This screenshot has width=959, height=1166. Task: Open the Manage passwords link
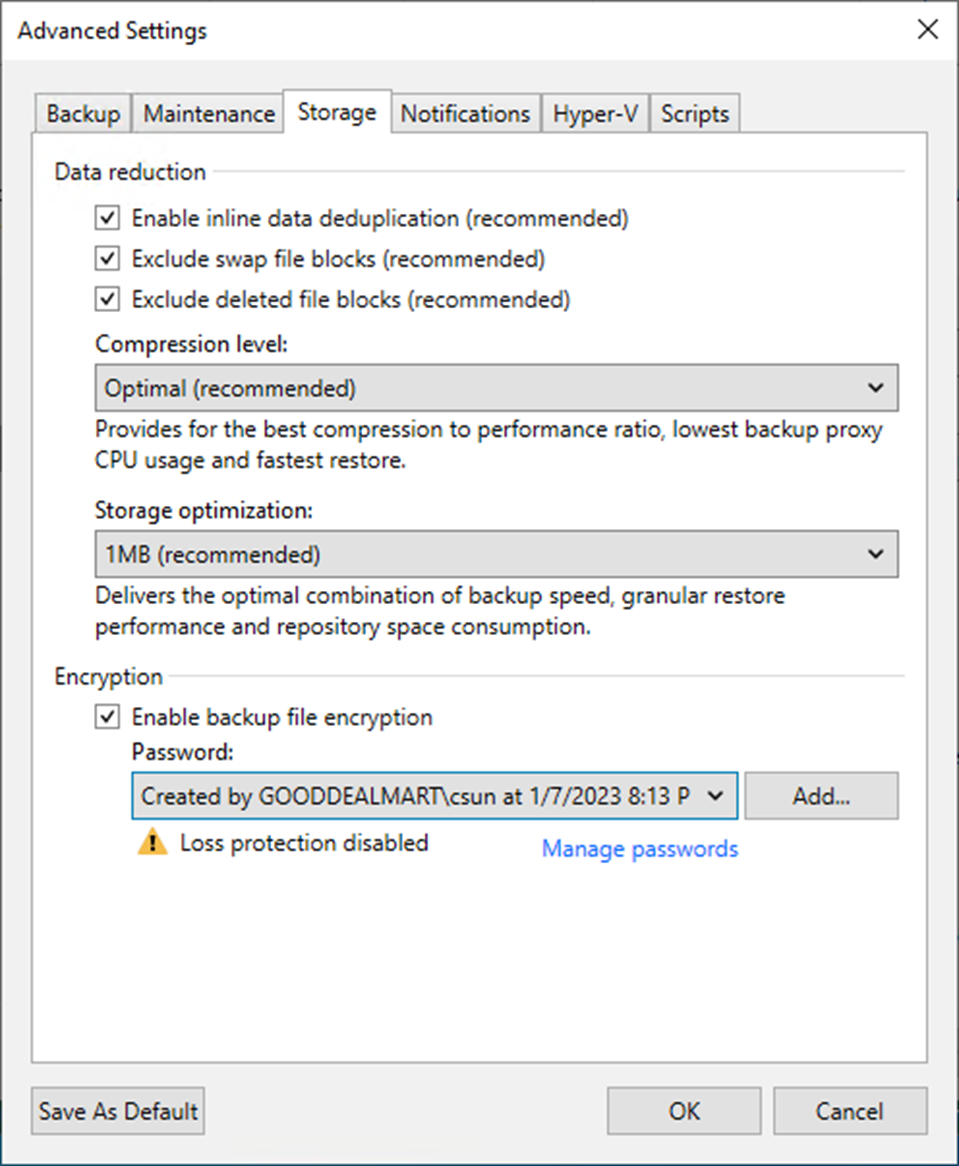coord(640,849)
